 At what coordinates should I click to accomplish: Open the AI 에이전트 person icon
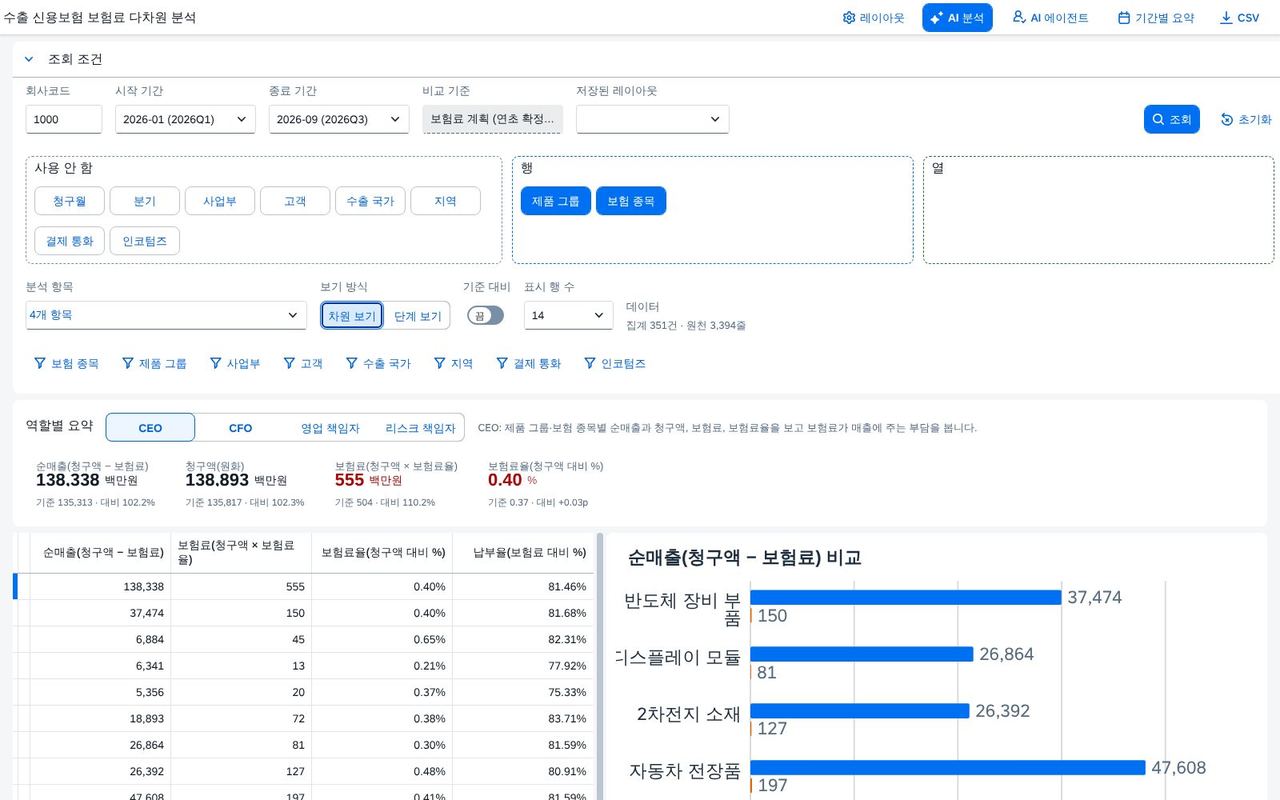coord(1019,17)
